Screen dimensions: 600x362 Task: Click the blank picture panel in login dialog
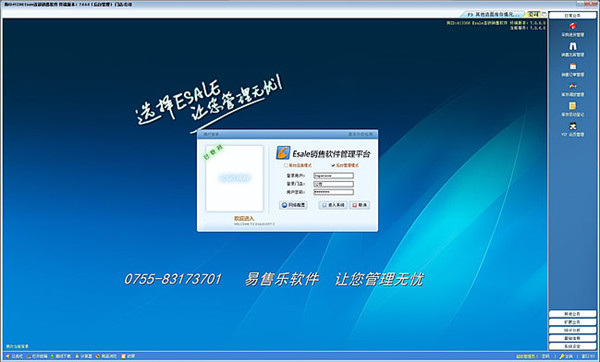pos(235,178)
